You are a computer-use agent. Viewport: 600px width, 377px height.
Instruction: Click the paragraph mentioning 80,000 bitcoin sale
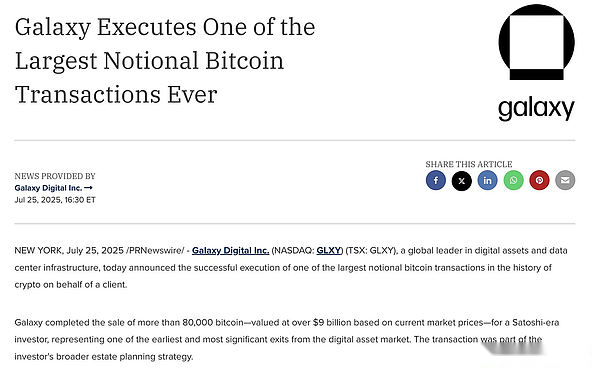coord(287,339)
